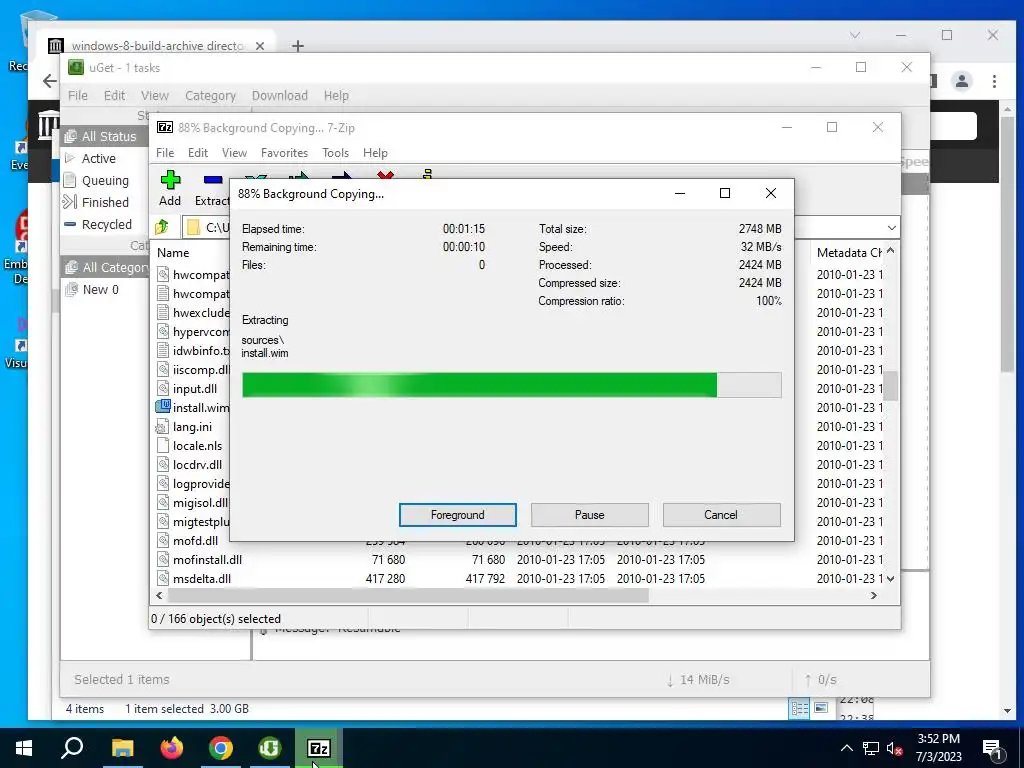This screenshot has width=1024, height=768.
Task: Open the 7-Zip path dropdown arrow
Action: (x=891, y=227)
